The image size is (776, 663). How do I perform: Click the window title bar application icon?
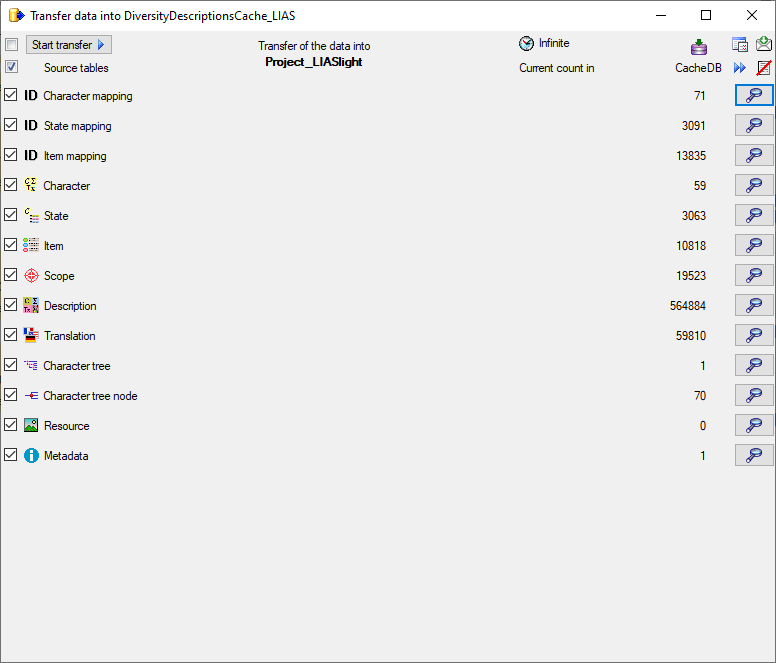click(x=17, y=15)
